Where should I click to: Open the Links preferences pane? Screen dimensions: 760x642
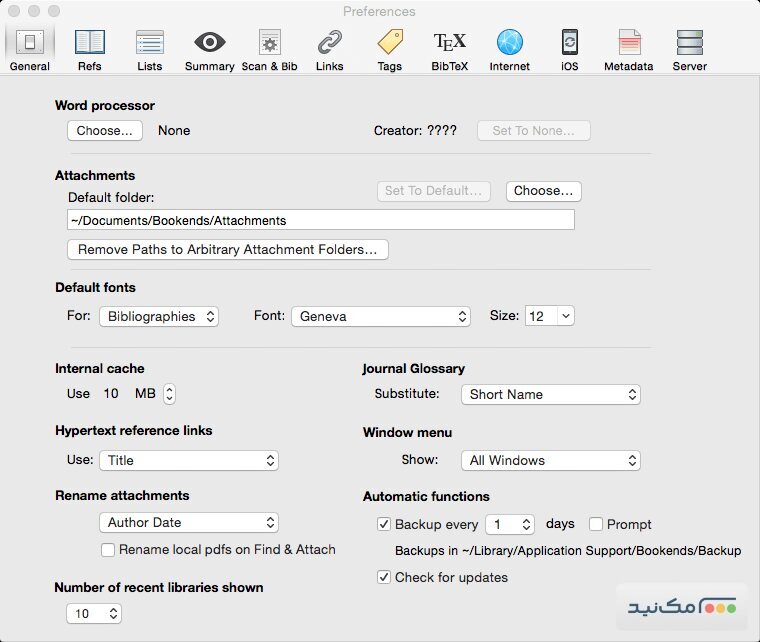pos(329,50)
